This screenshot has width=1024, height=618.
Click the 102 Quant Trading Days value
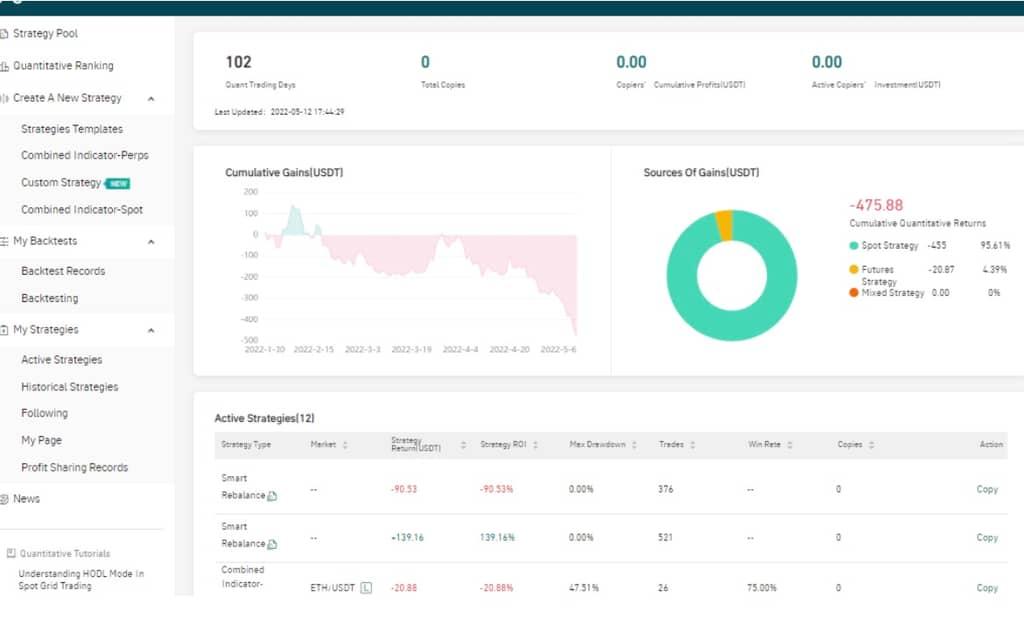coord(238,62)
